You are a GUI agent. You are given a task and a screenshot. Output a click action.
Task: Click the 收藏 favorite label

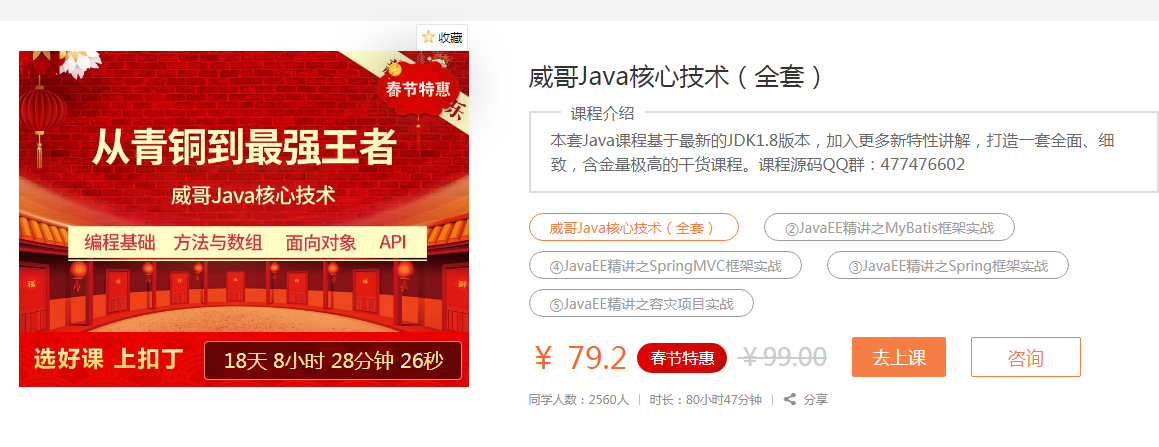click(450, 38)
